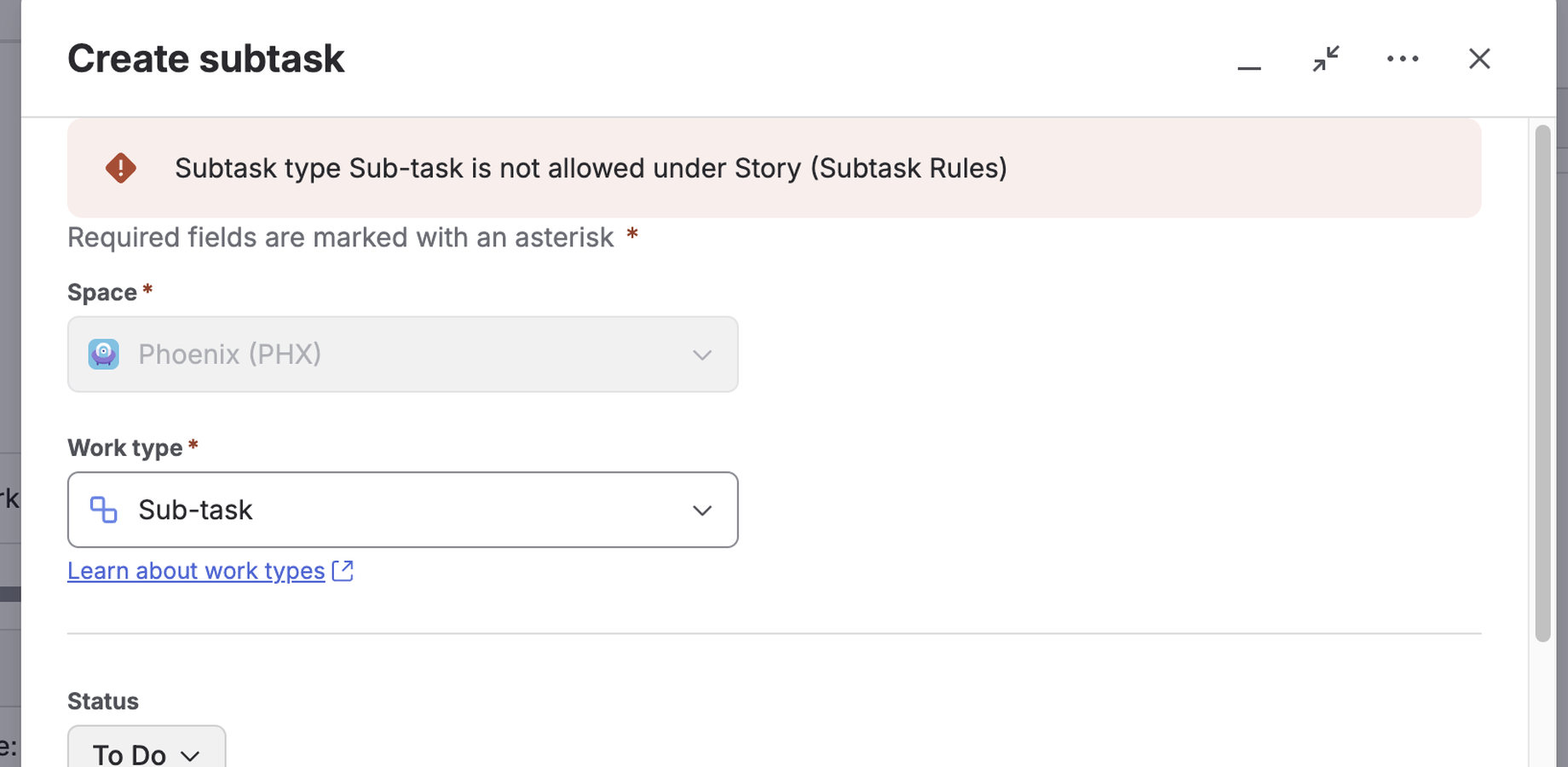Open the Space dropdown showing Phoenix (PHX)
Viewport: 1568px width, 767px height.
click(x=403, y=355)
